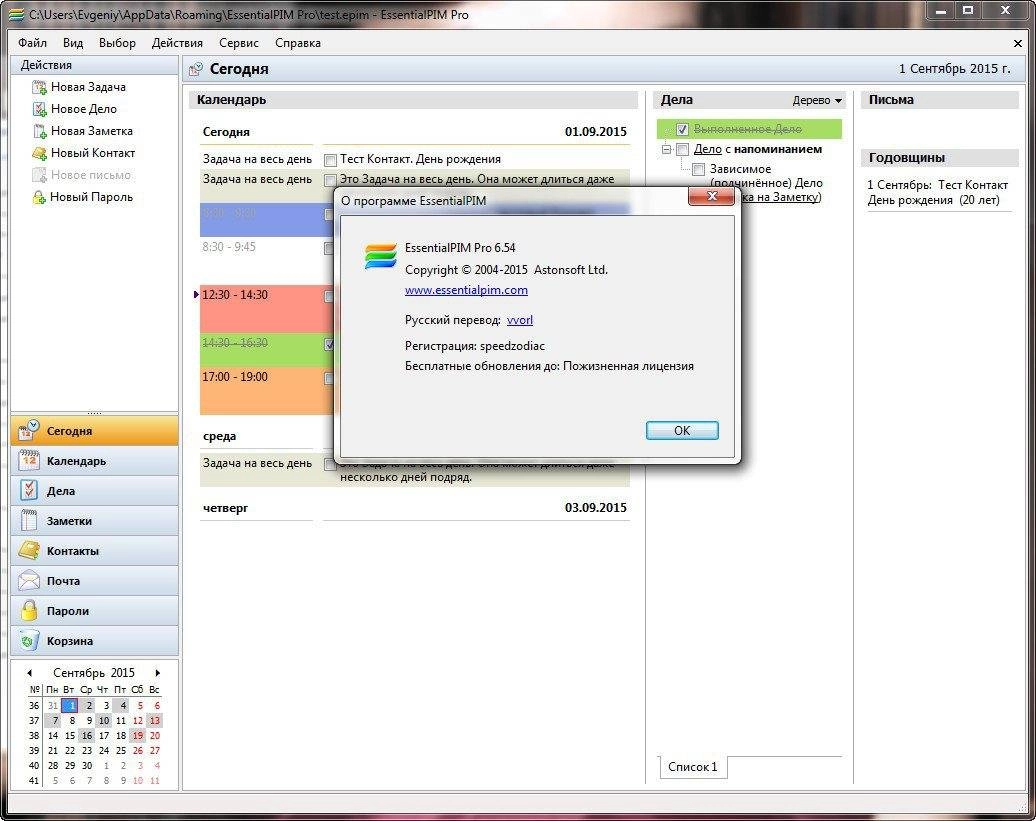Open the Выбор menu
This screenshot has height=821, width=1036.
point(117,43)
